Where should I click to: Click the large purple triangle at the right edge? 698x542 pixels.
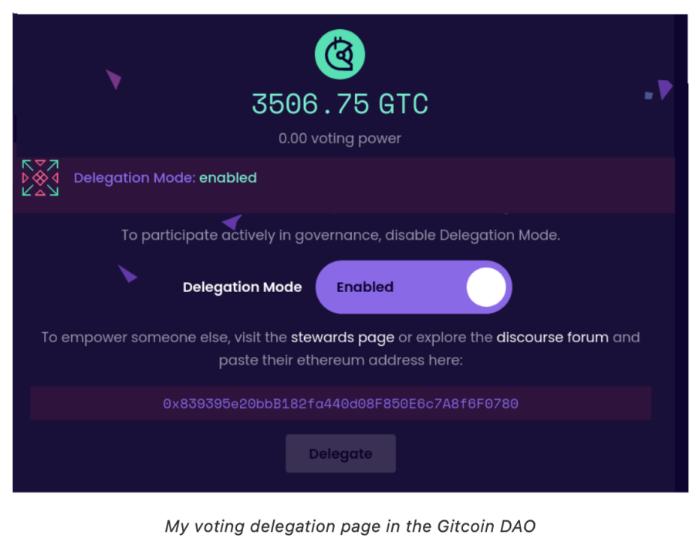point(664,90)
